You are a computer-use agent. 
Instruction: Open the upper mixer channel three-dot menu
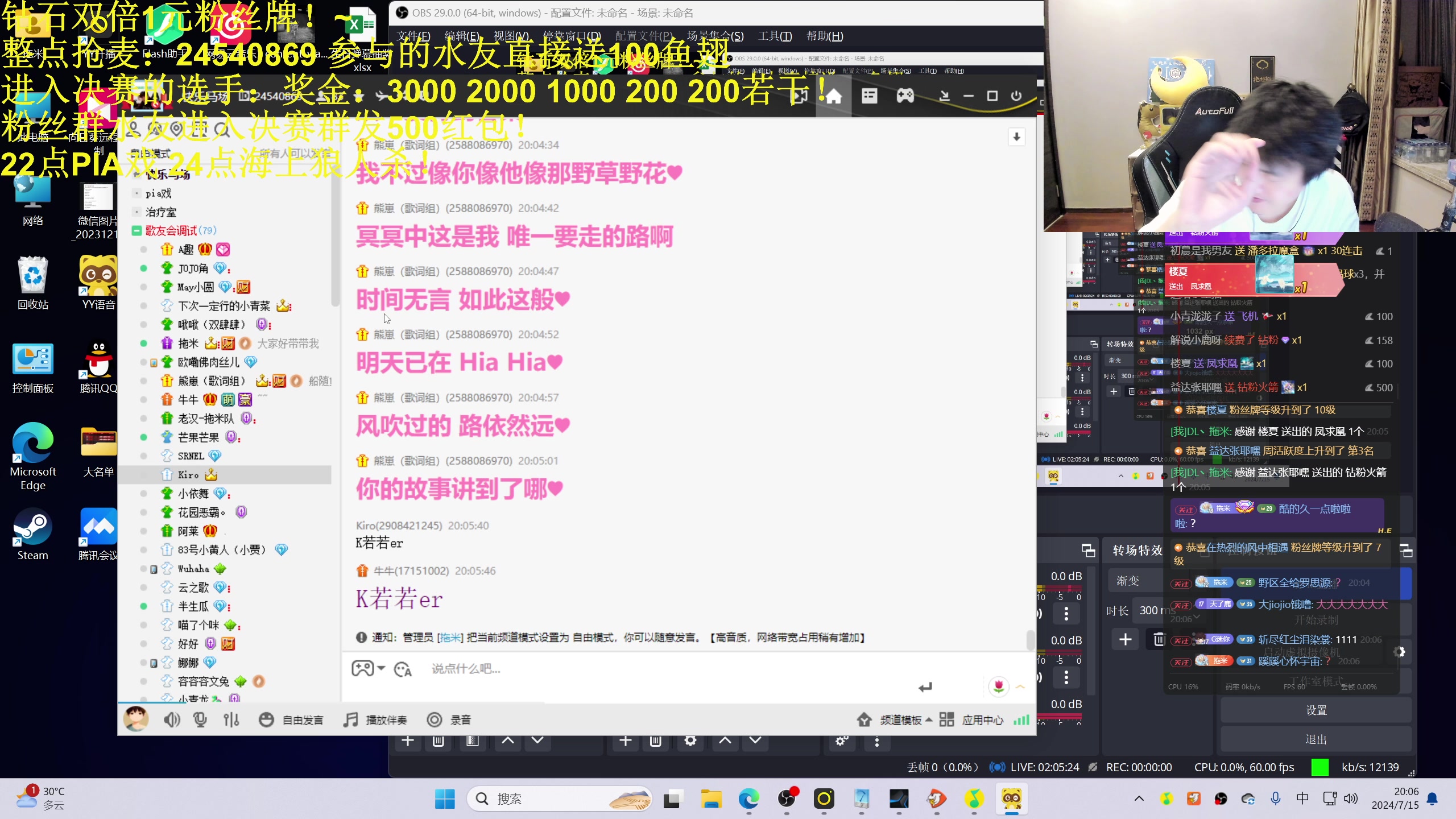pyautogui.click(x=1066, y=613)
